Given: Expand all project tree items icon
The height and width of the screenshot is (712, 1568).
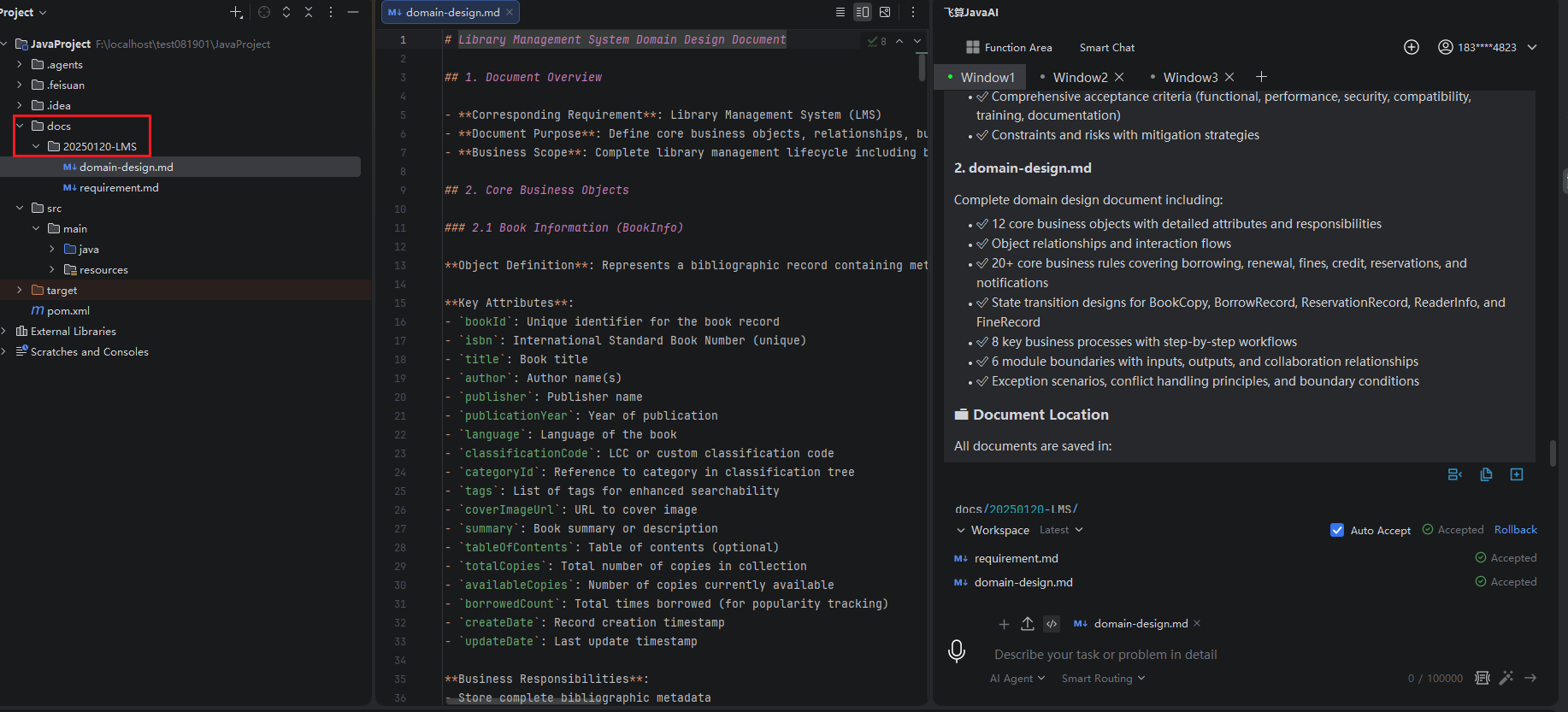Looking at the screenshot, I should [286, 12].
